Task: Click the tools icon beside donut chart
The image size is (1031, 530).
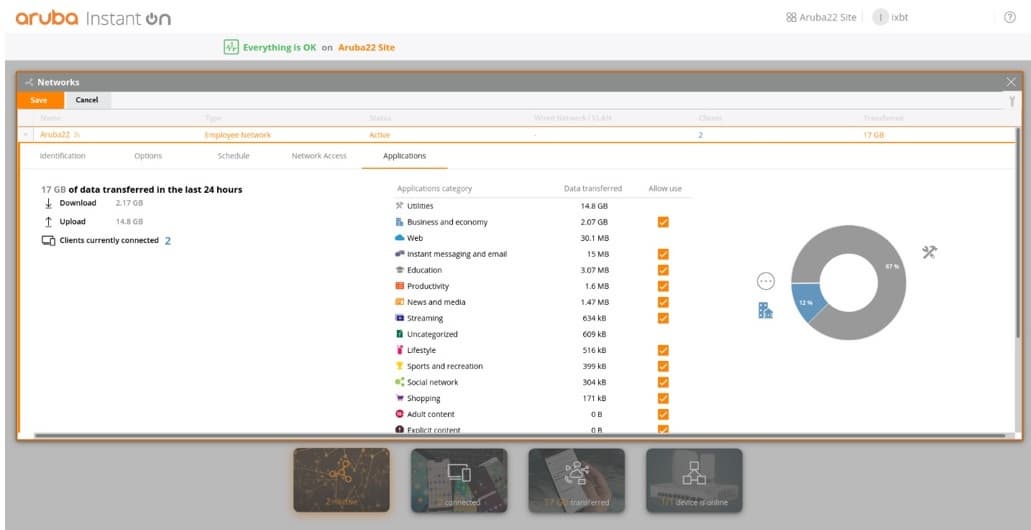Action: pyautogui.click(x=929, y=253)
